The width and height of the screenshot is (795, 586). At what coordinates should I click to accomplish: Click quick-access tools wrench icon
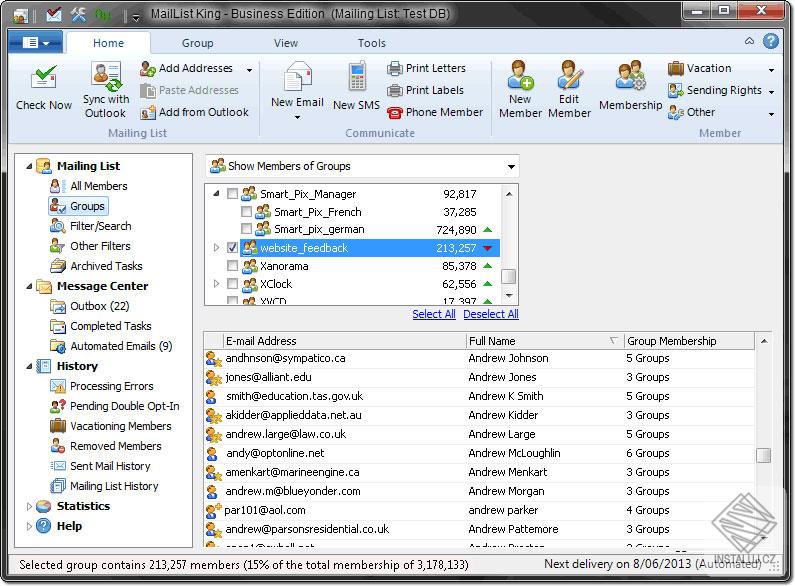79,15
